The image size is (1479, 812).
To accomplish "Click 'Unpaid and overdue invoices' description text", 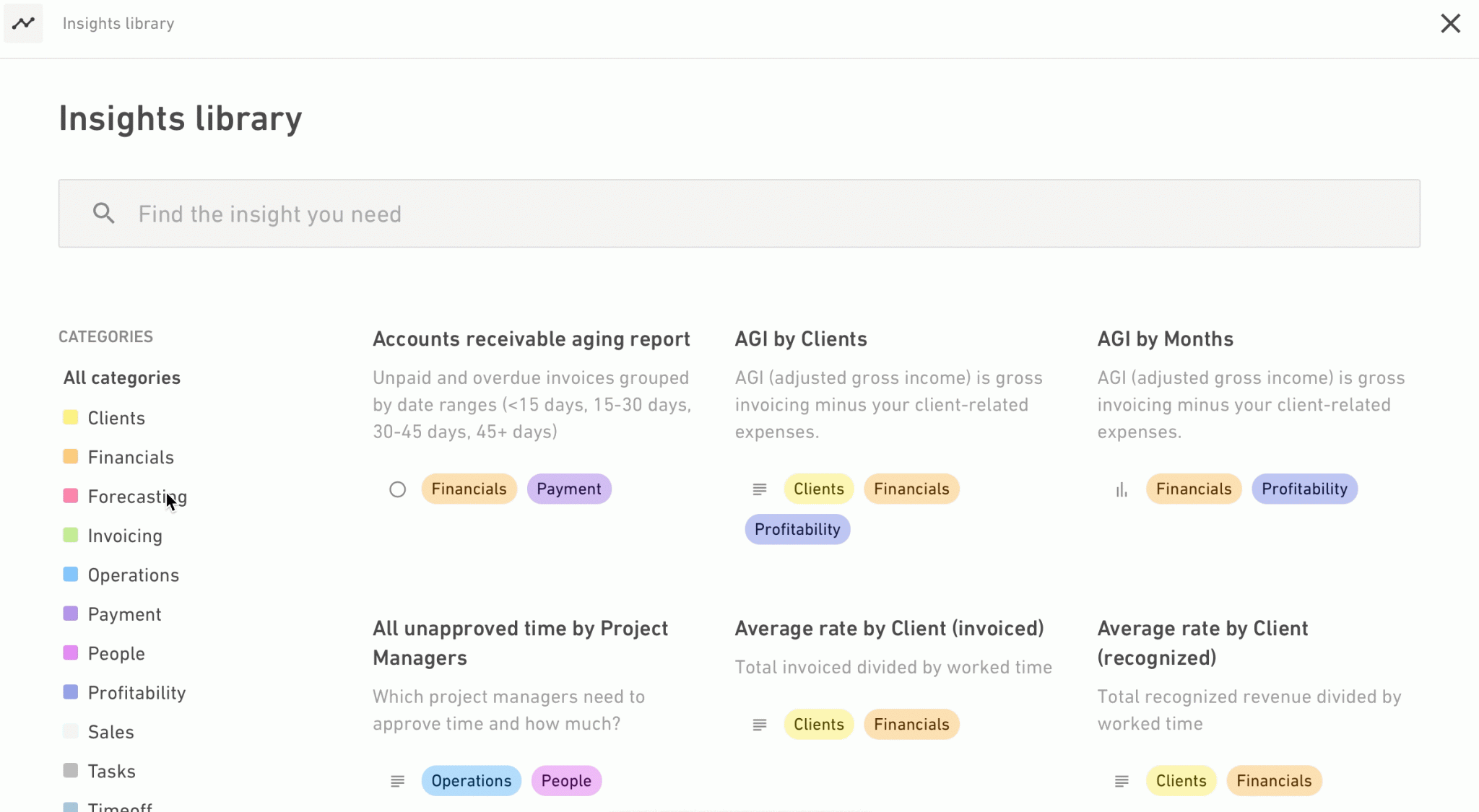I will 532,405.
